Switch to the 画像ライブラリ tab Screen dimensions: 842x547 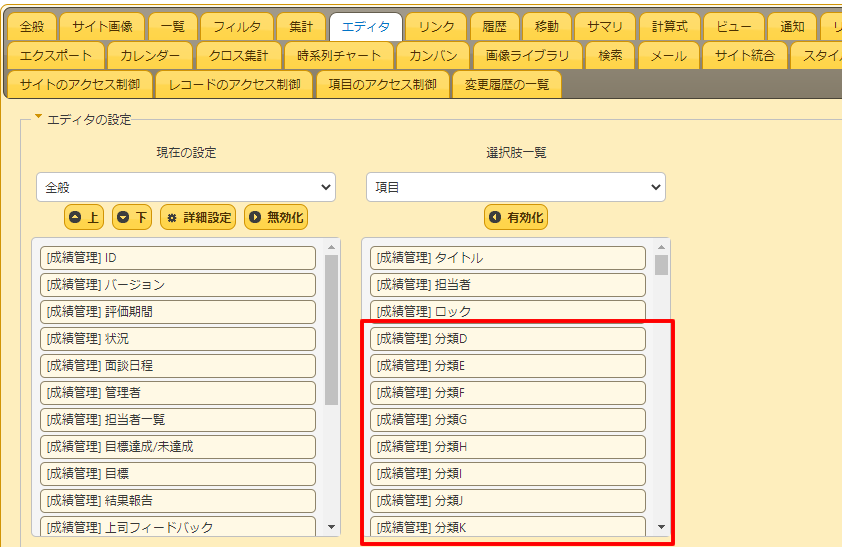[527, 55]
